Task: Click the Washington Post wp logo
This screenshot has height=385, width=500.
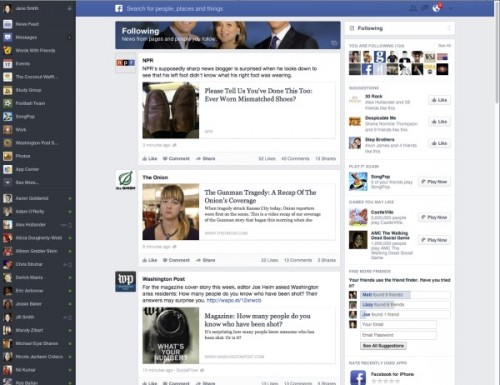Action: 125,282
